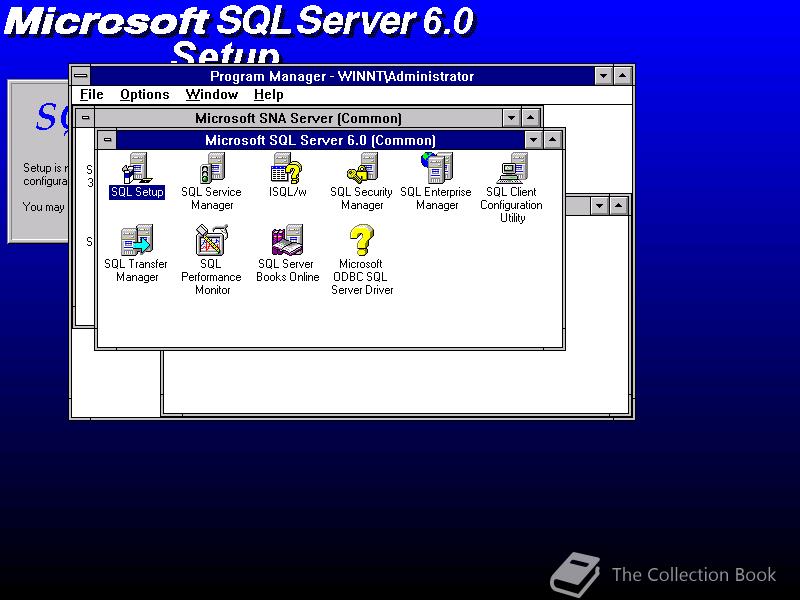Select SQL Client Configuration Utility icon
The width and height of the screenshot is (800, 600).
point(512,168)
